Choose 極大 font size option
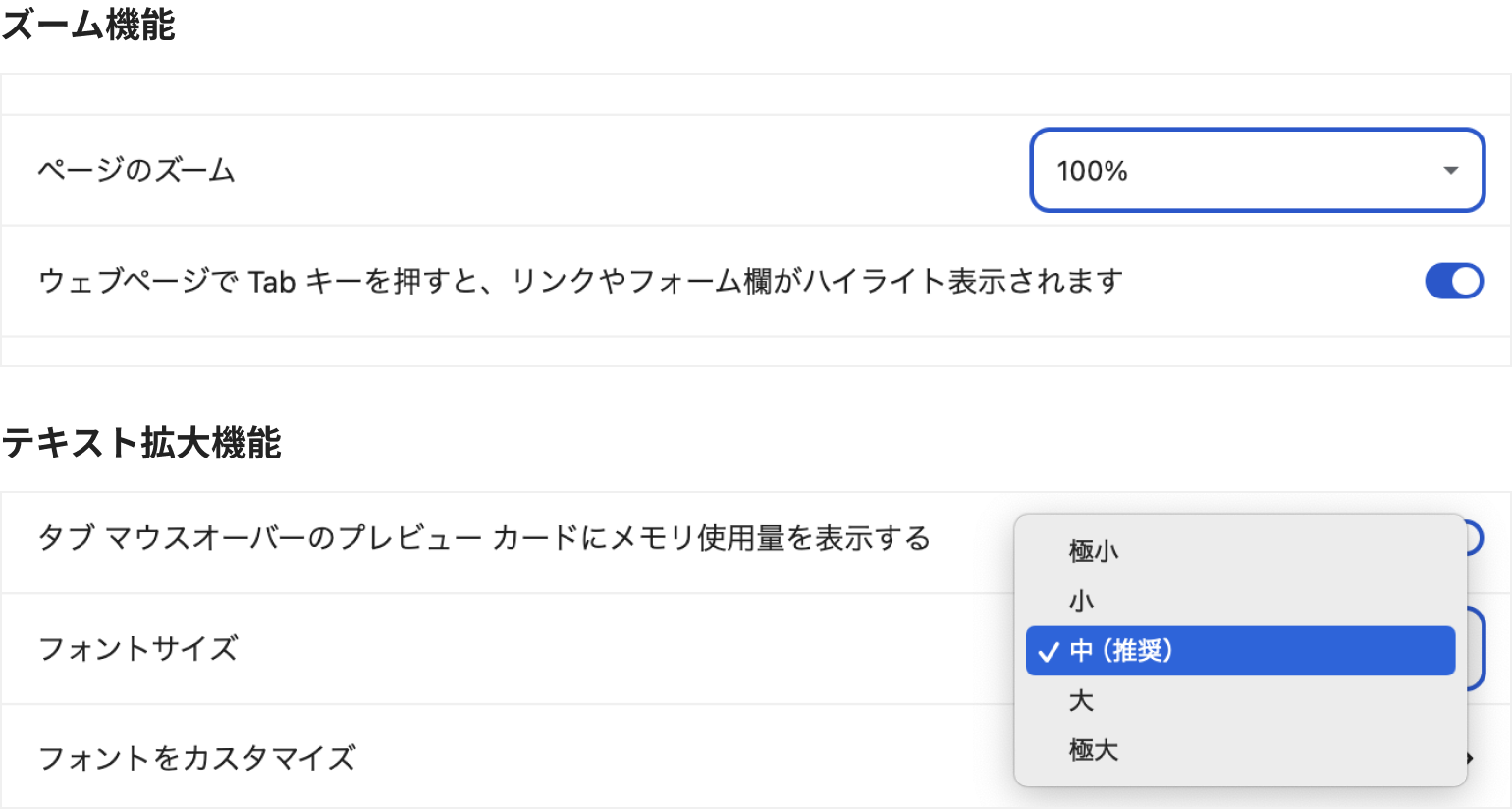Viewport: 1512px width, 809px height. (1094, 751)
